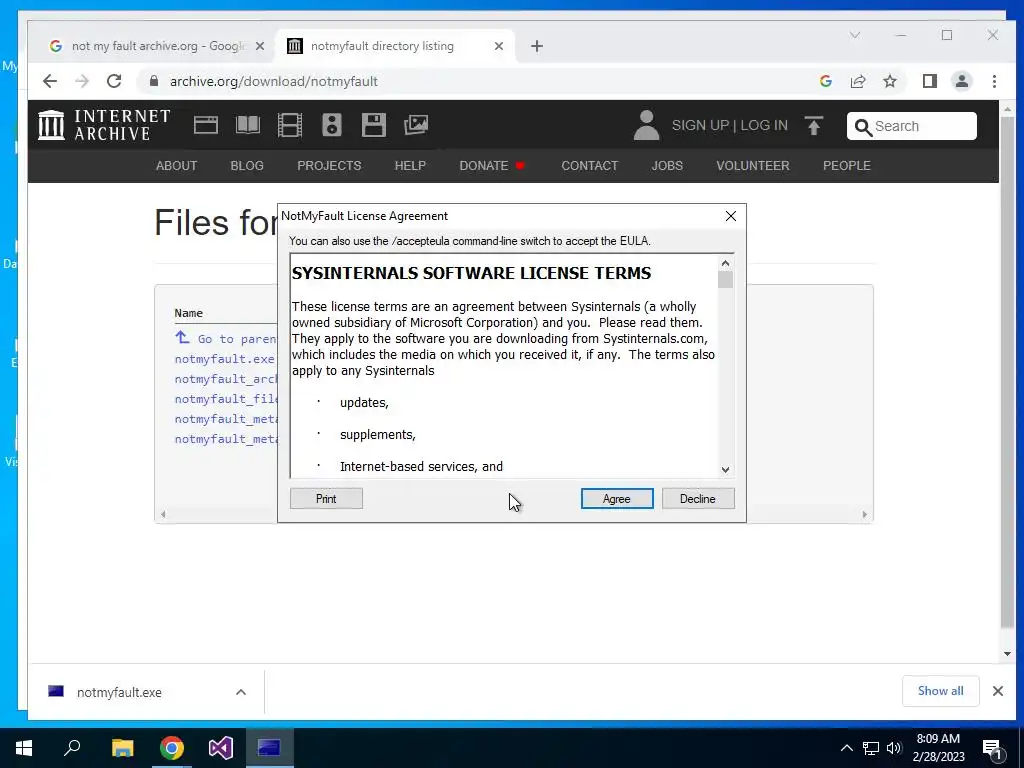Switch to 'not my fault archive.org' Google tab

click(157, 46)
